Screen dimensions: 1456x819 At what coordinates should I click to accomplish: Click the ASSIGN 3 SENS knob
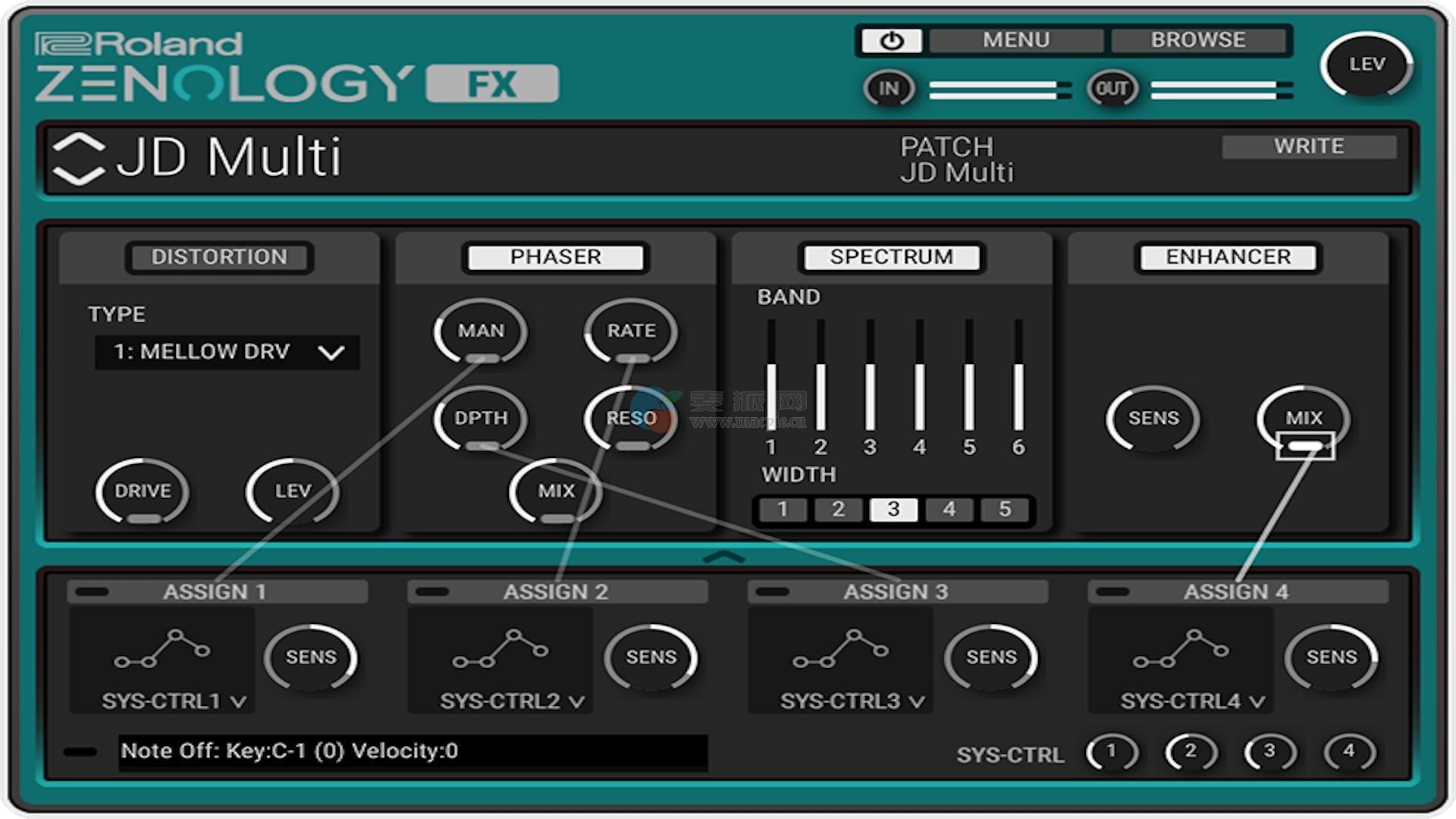[x=991, y=657]
